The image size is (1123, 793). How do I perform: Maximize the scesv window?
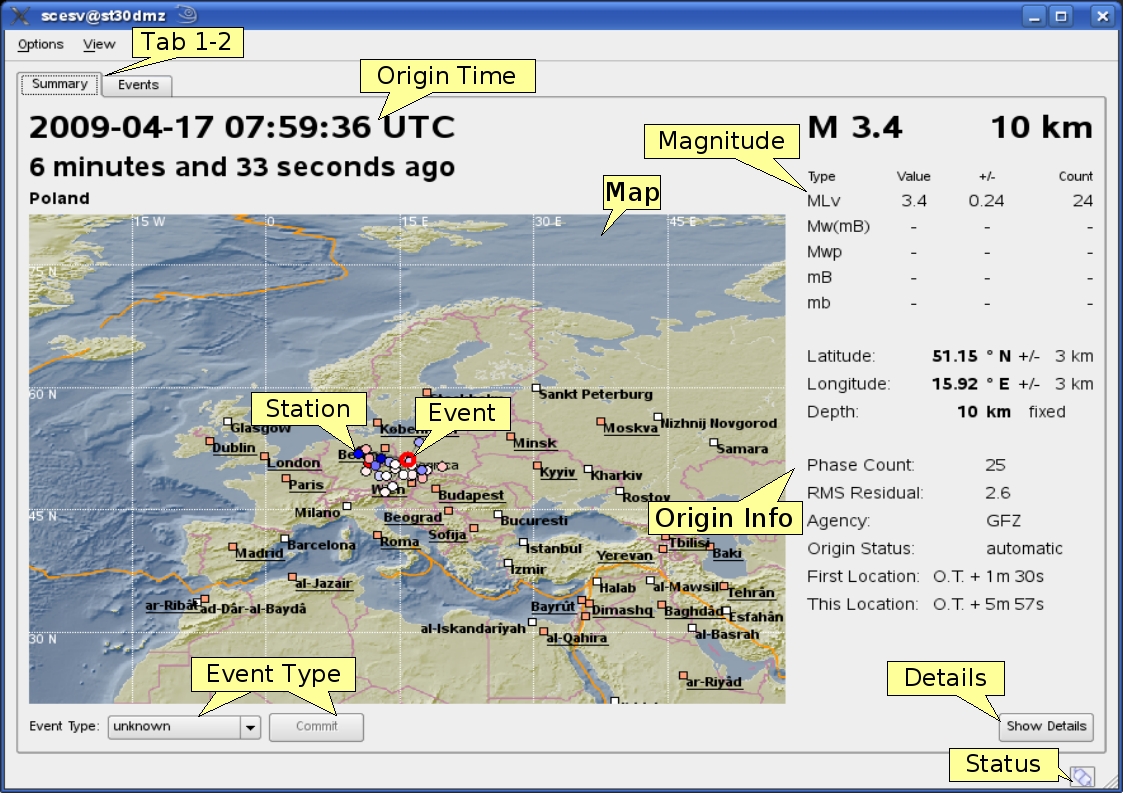[x=1061, y=16]
